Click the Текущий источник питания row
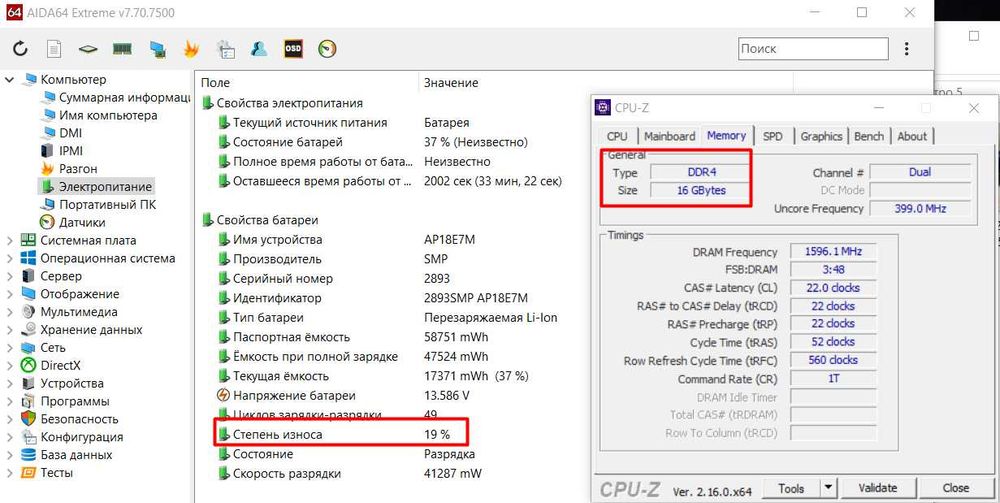Screen dimensions: 1000x503 344,122
